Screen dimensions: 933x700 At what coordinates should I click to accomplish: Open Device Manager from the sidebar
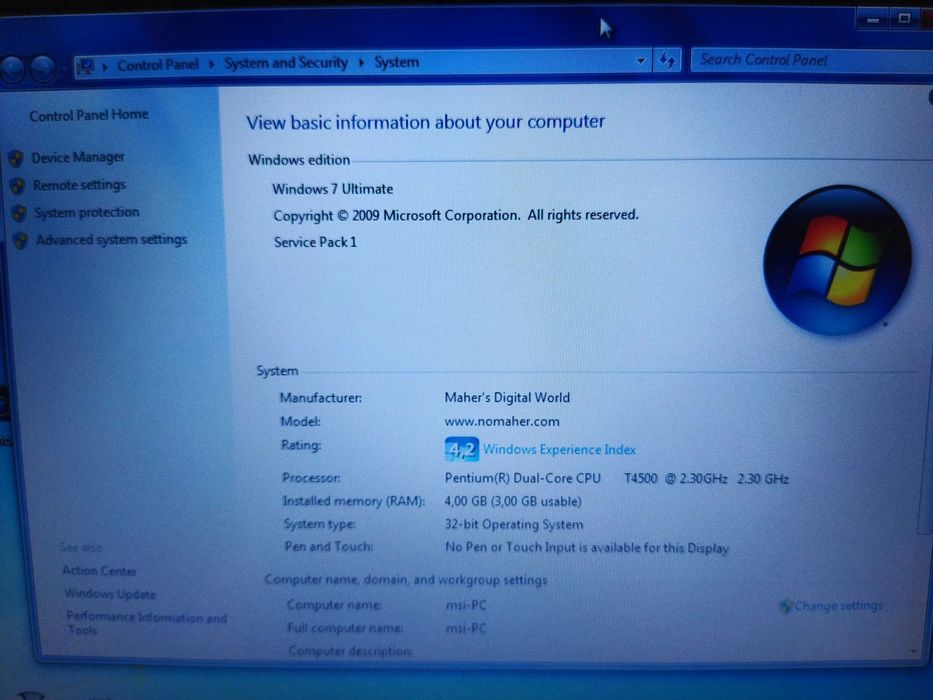click(x=78, y=158)
